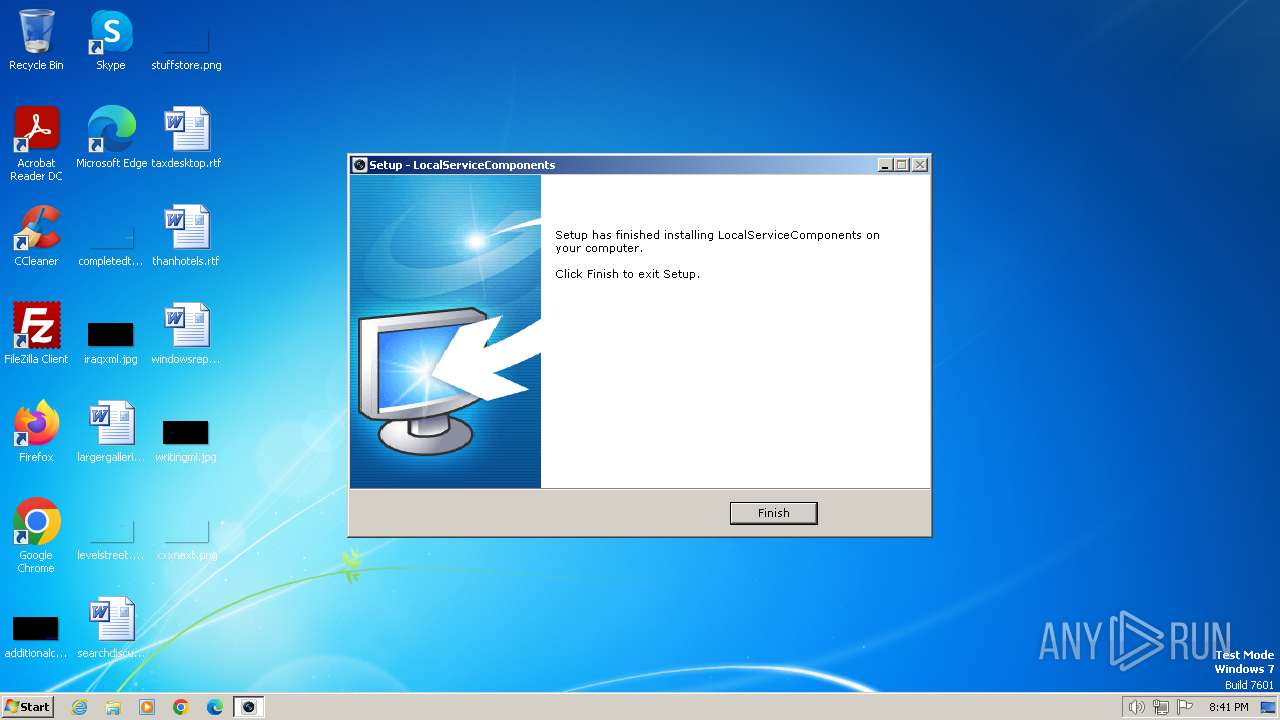The height and width of the screenshot is (720, 1280).
Task: Click Finish to exit Setup
Action: point(773,513)
